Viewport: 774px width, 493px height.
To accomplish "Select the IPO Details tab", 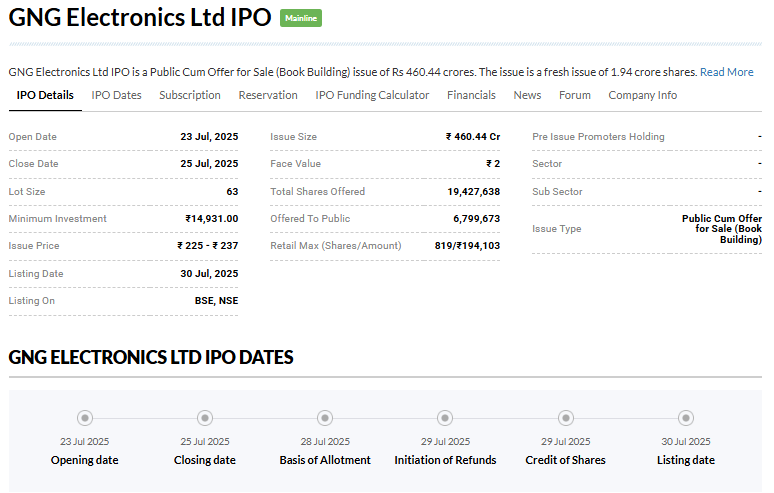I will (x=45, y=95).
